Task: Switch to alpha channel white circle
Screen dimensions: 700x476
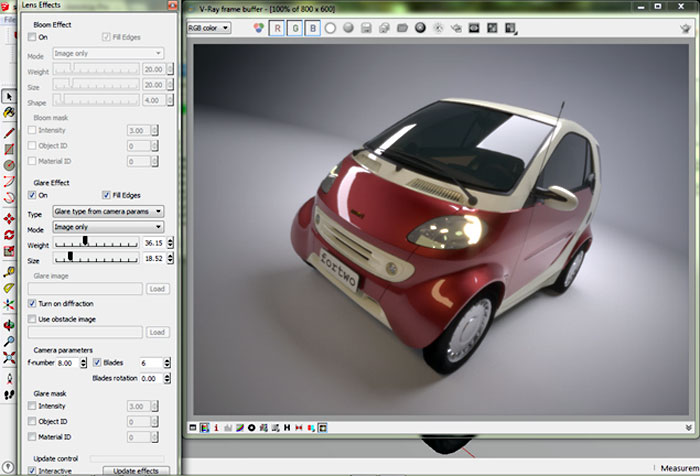Action: 330,28
